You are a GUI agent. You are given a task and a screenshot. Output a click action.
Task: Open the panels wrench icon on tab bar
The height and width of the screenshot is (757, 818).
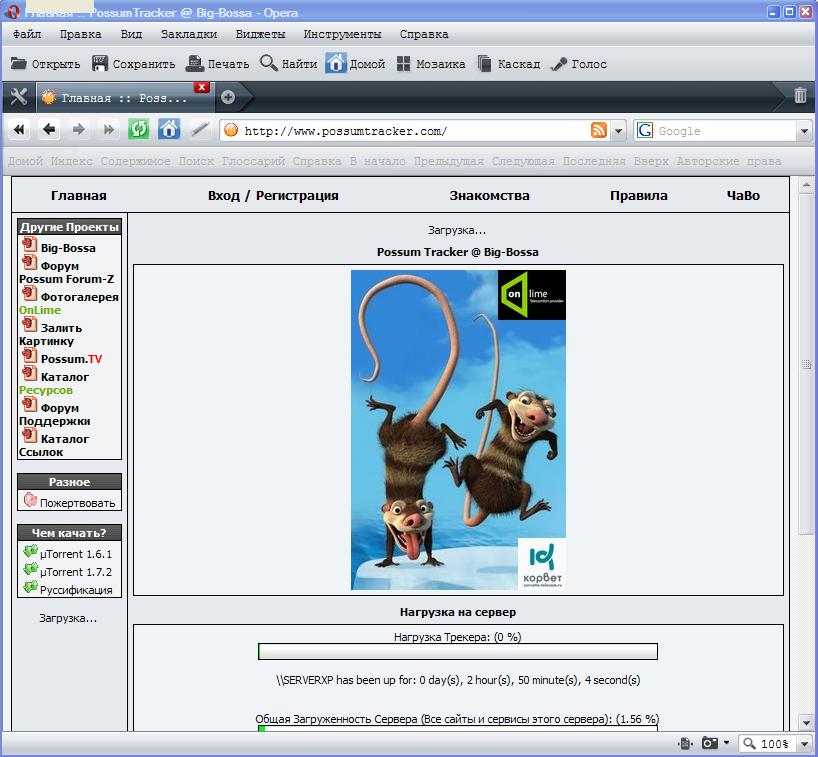[19, 97]
